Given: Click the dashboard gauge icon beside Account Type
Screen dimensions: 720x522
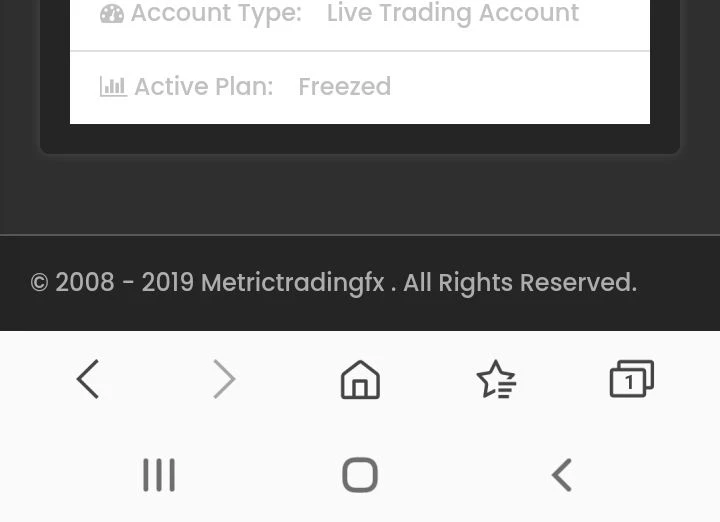Looking at the screenshot, I should click(112, 14).
